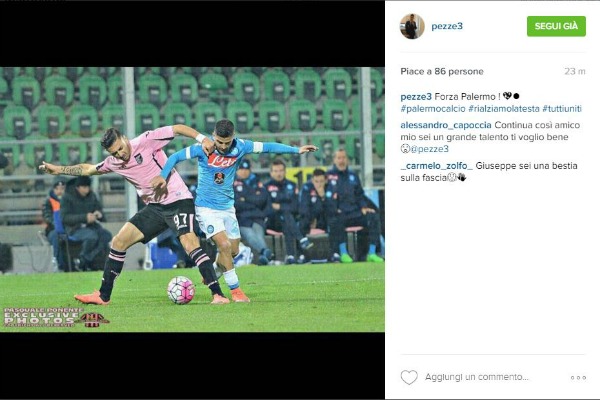This screenshot has height=400, width=600.
Task: Toggle the SEGUI GIÀ follow button
Action: (x=556, y=26)
